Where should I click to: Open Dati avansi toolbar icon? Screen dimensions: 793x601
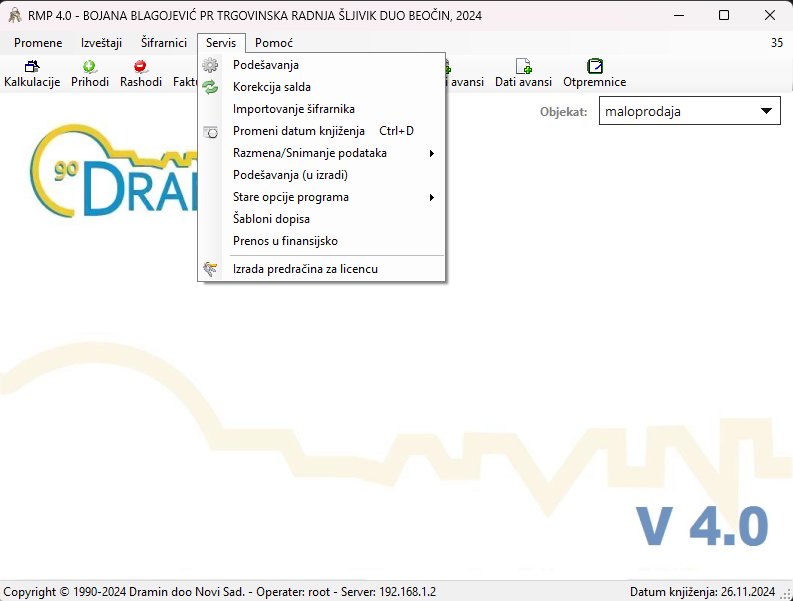click(523, 66)
